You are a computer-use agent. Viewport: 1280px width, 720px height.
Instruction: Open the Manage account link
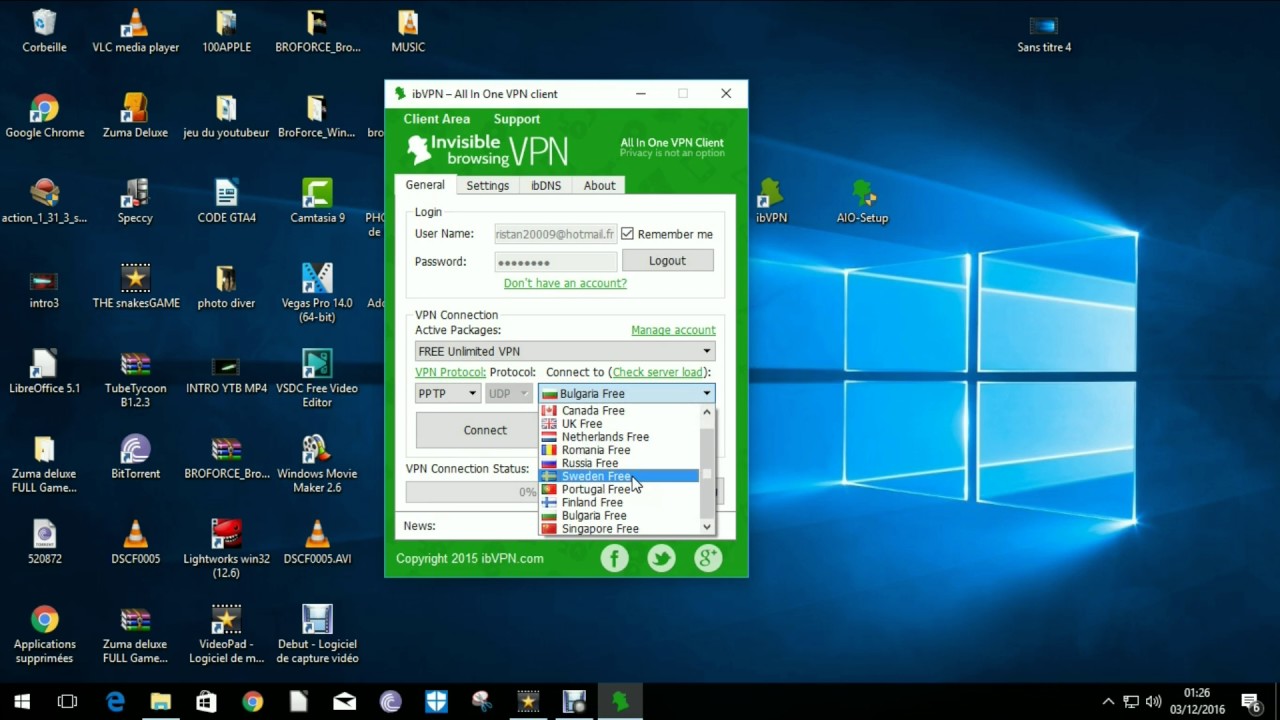coord(673,330)
